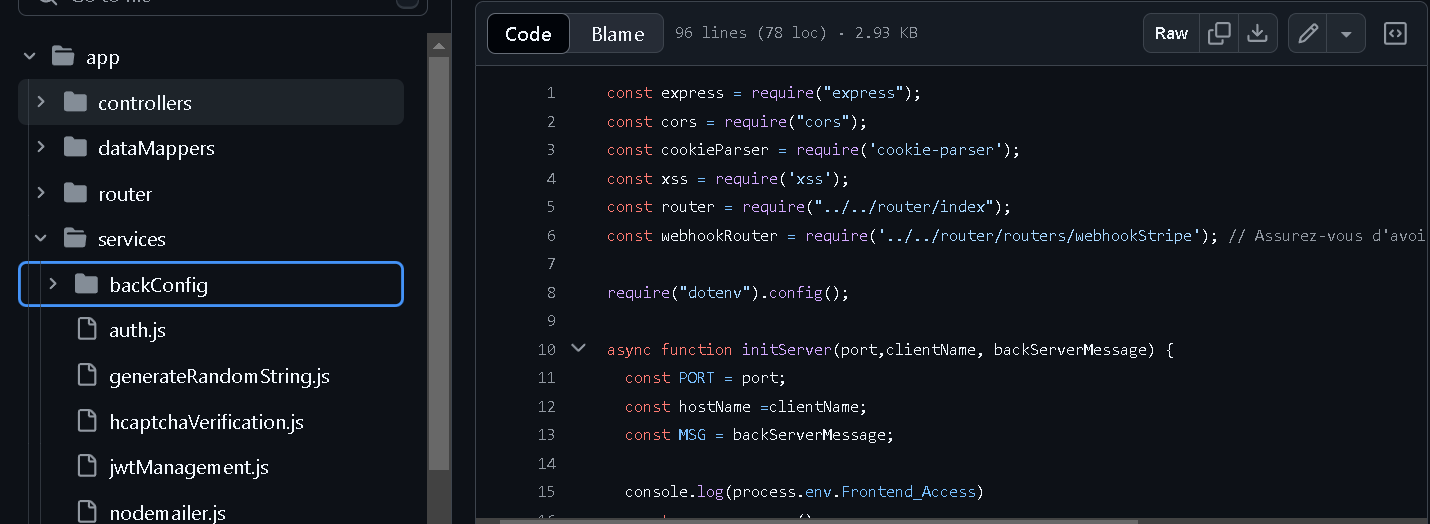Click webhookRouter variable on line 6

click(x=720, y=236)
